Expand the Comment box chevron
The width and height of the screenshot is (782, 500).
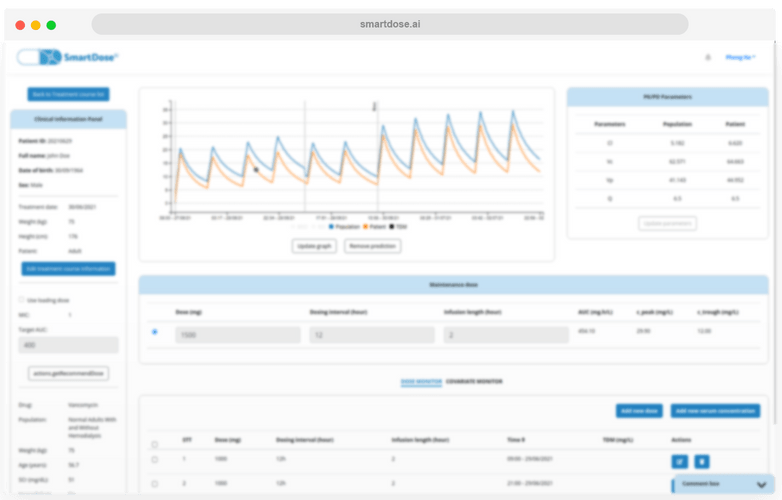point(762,484)
